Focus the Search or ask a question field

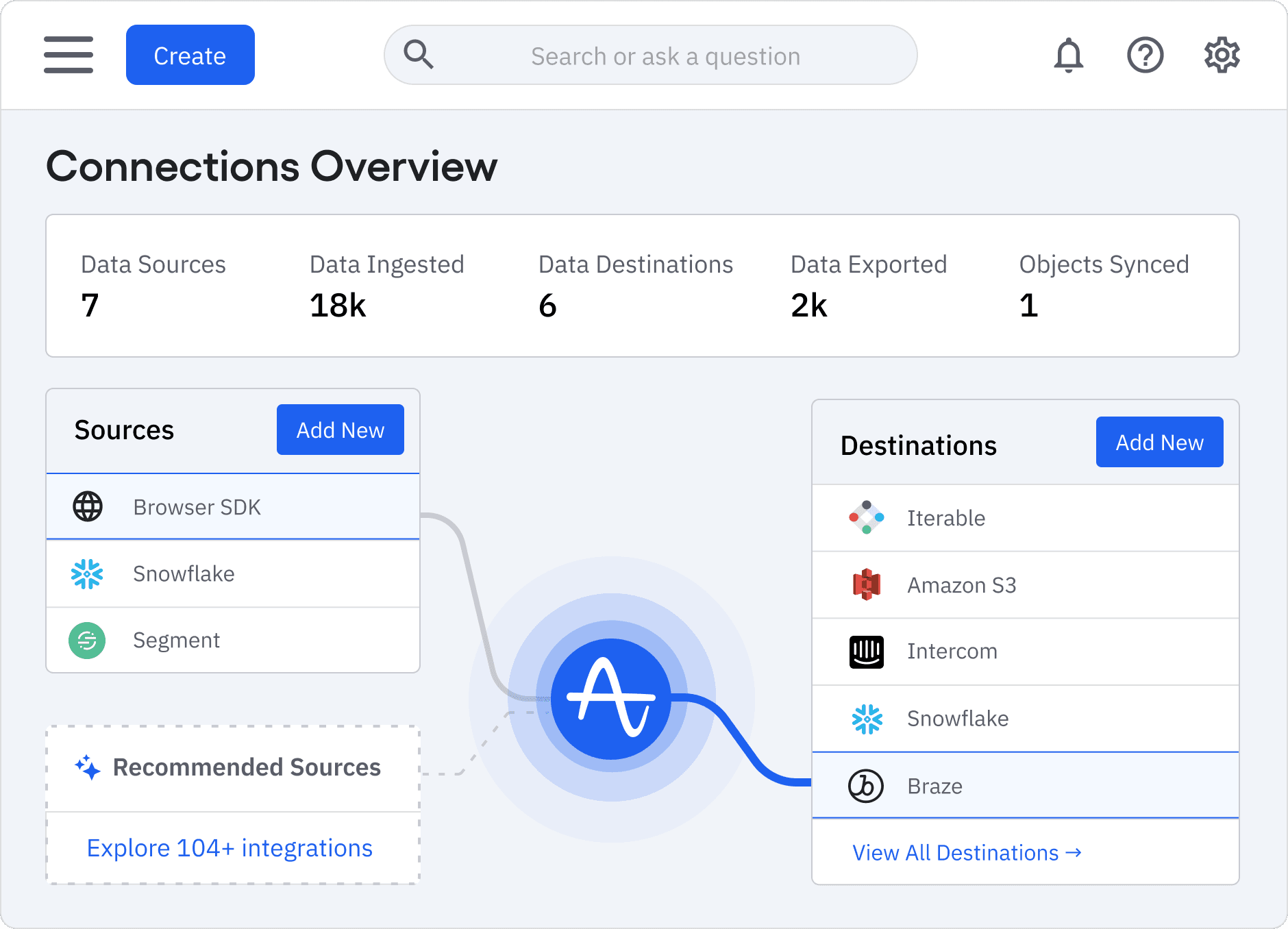[665, 56]
